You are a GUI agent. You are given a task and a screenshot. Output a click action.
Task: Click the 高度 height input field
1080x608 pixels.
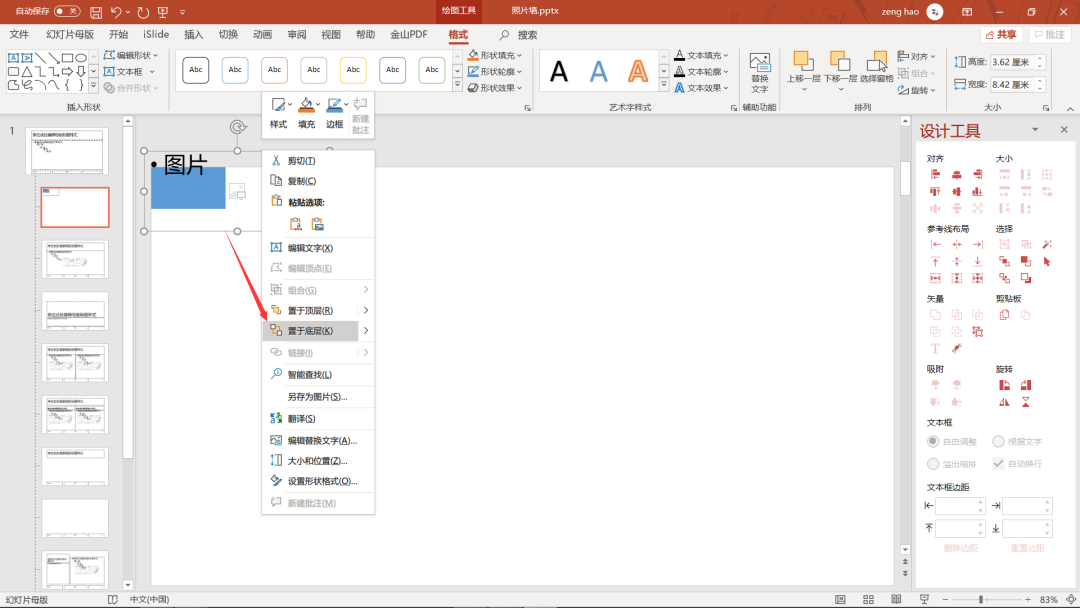click(1013, 62)
